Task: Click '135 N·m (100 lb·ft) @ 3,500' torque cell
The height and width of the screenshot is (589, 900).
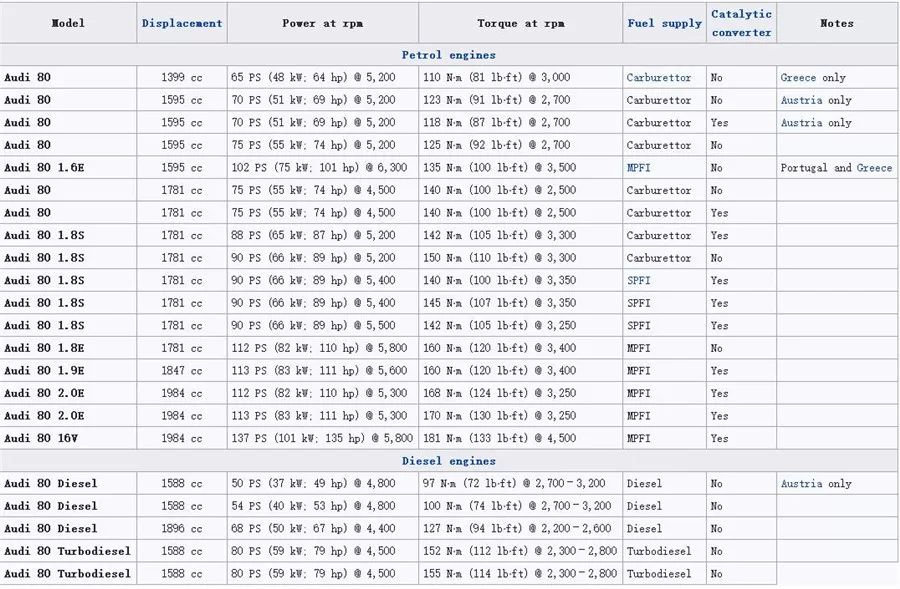Action: pyautogui.click(x=521, y=168)
